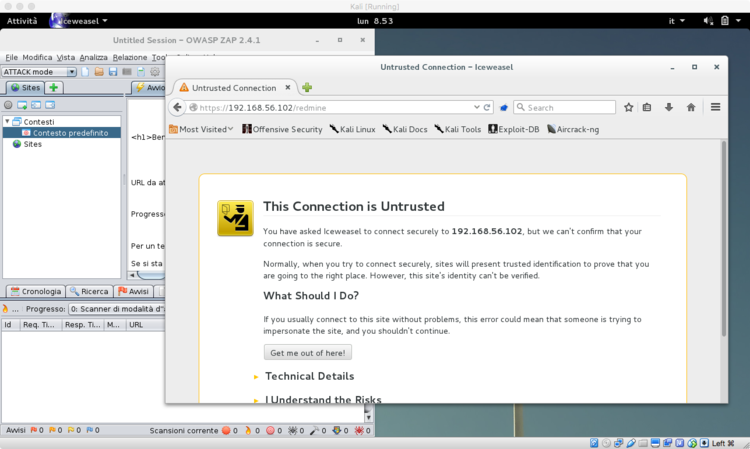Add a new ZAP panel tab with green plus
This screenshot has height=449, width=750.
click(54, 88)
